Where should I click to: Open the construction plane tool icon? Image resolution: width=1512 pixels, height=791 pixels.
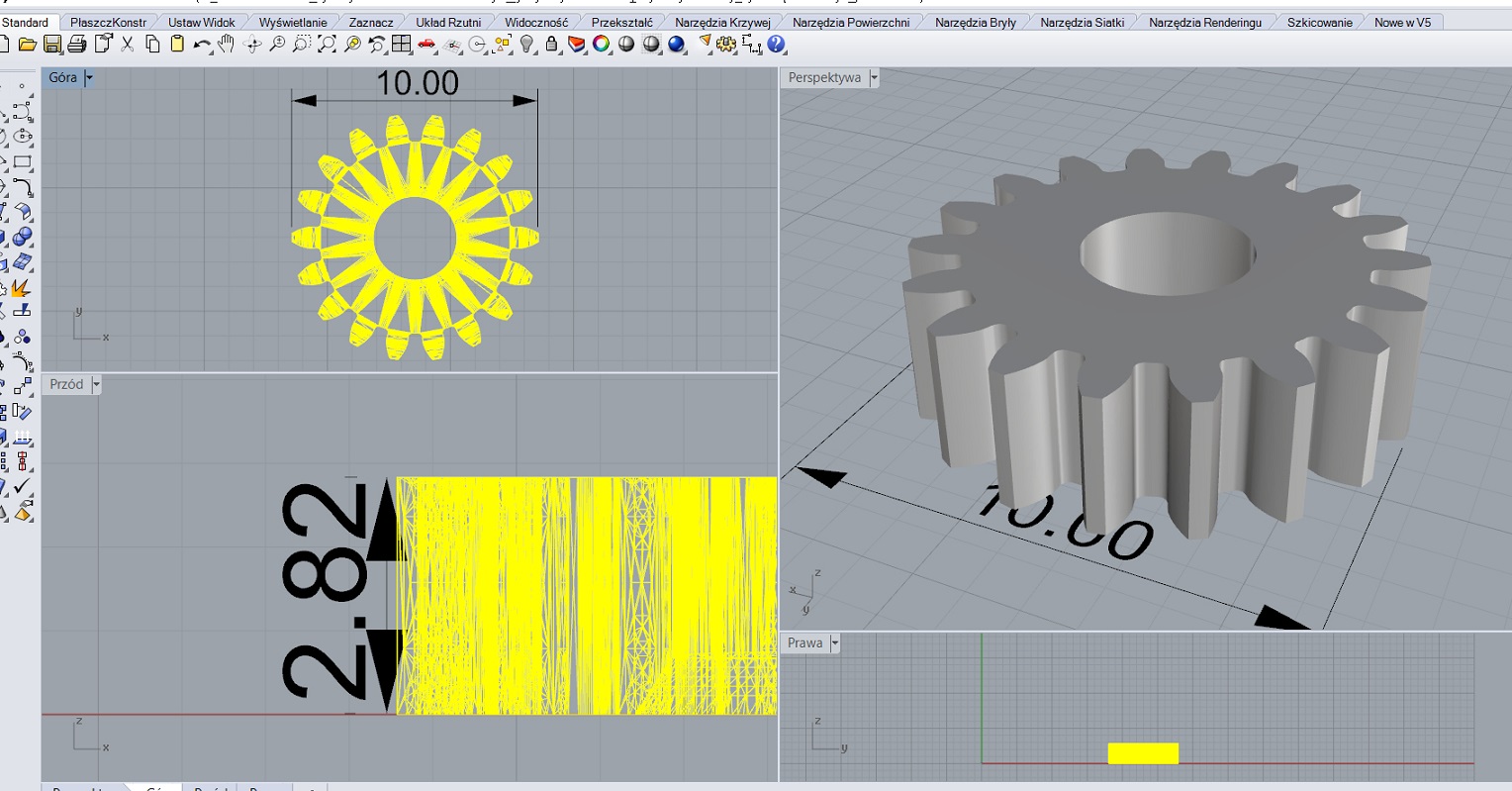point(453,44)
